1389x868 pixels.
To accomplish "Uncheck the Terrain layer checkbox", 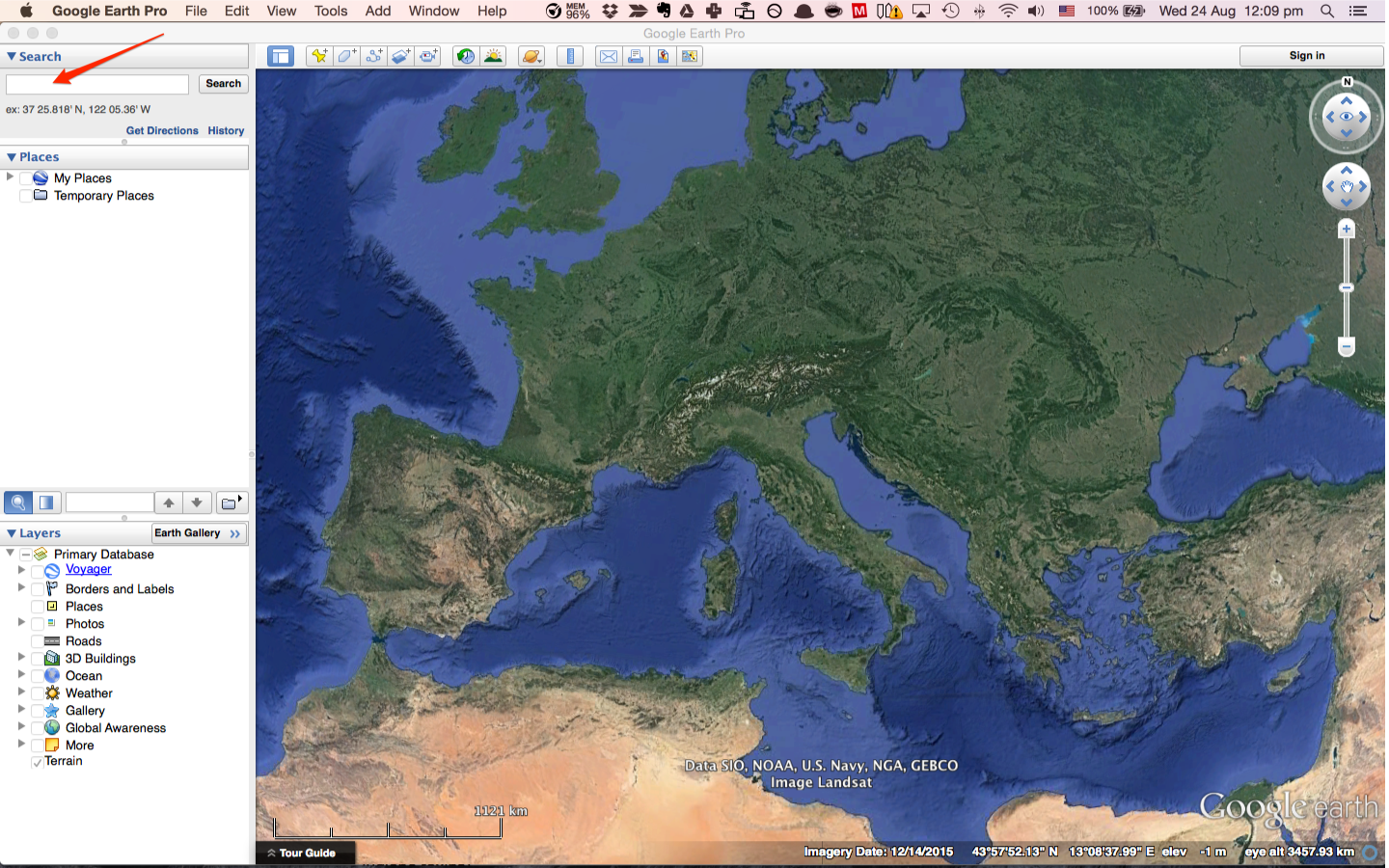I will [x=38, y=762].
